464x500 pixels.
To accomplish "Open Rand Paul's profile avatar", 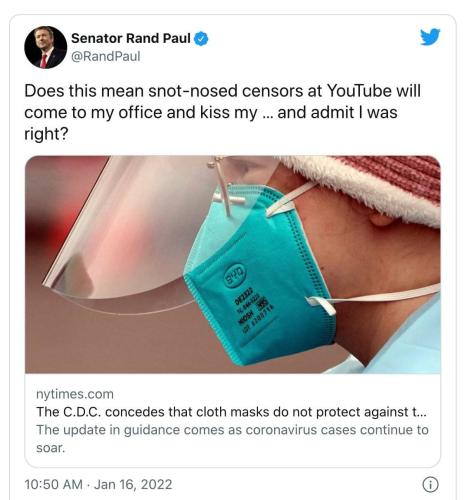I will (x=45, y=47).
